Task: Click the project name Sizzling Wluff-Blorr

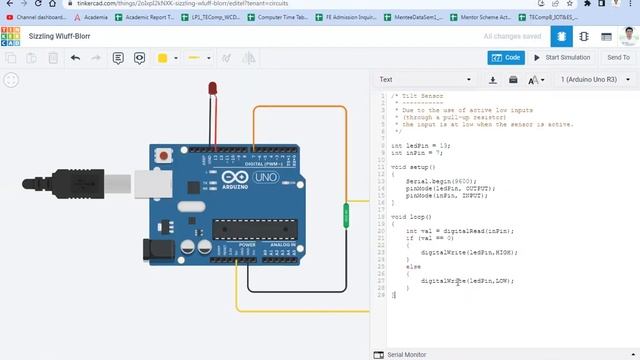Action: (60, 36)
